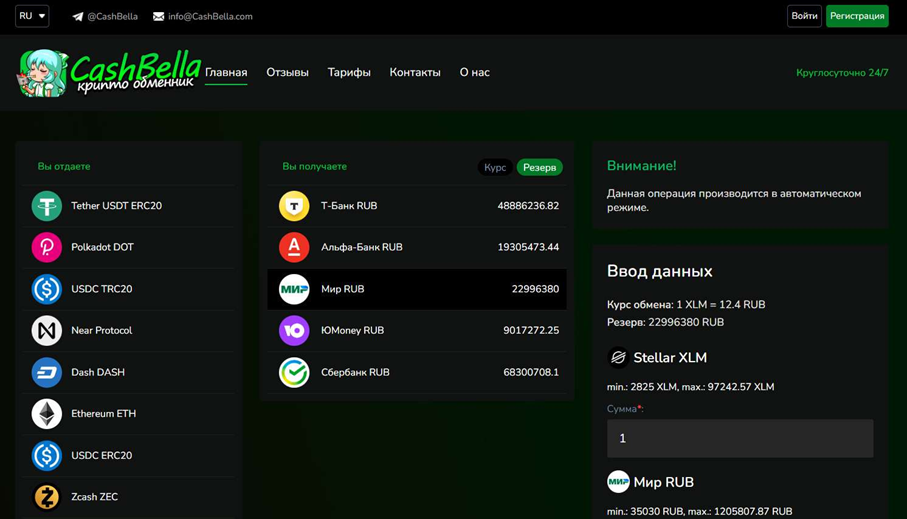
Task: Open the @CashBella Telegram link
Action: 105,16
